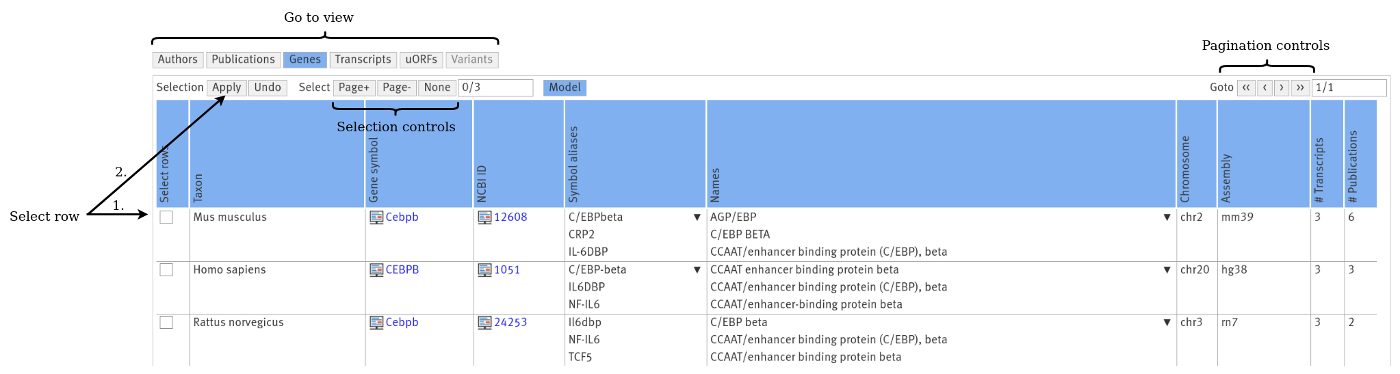Screen dimensions: 1400x374
Task: Click the icon next to NCBI ID 1051
Action: (x=484, y=270)
